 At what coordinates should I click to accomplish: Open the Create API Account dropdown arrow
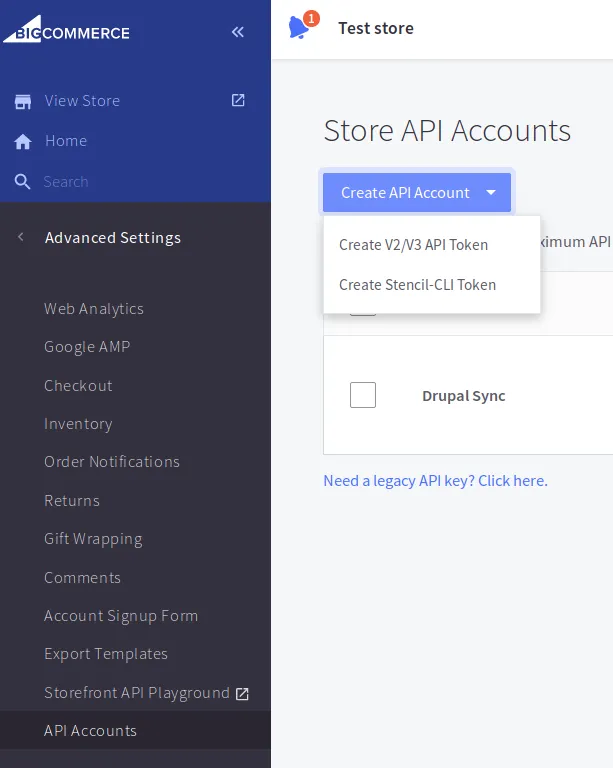pyautogui.click(x=491, y=192)
